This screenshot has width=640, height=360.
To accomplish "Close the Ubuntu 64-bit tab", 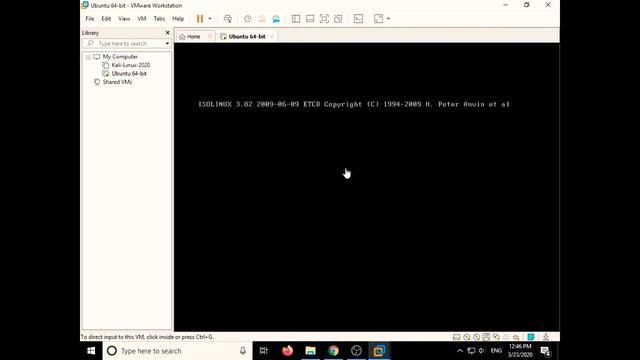I will pyautogui.click(x=272, y=36).
